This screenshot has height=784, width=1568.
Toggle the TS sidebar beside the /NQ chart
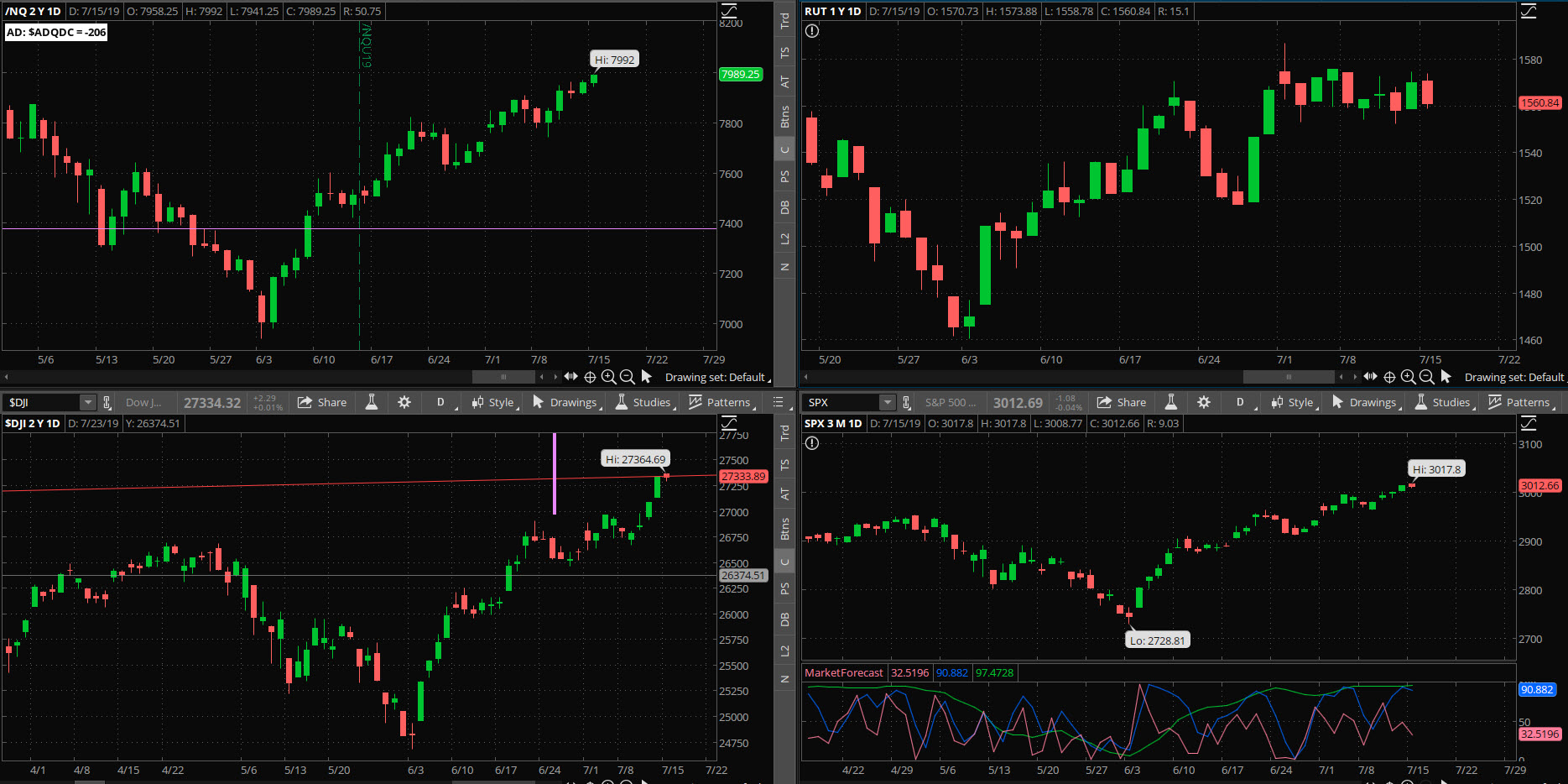tap(784, 52)
